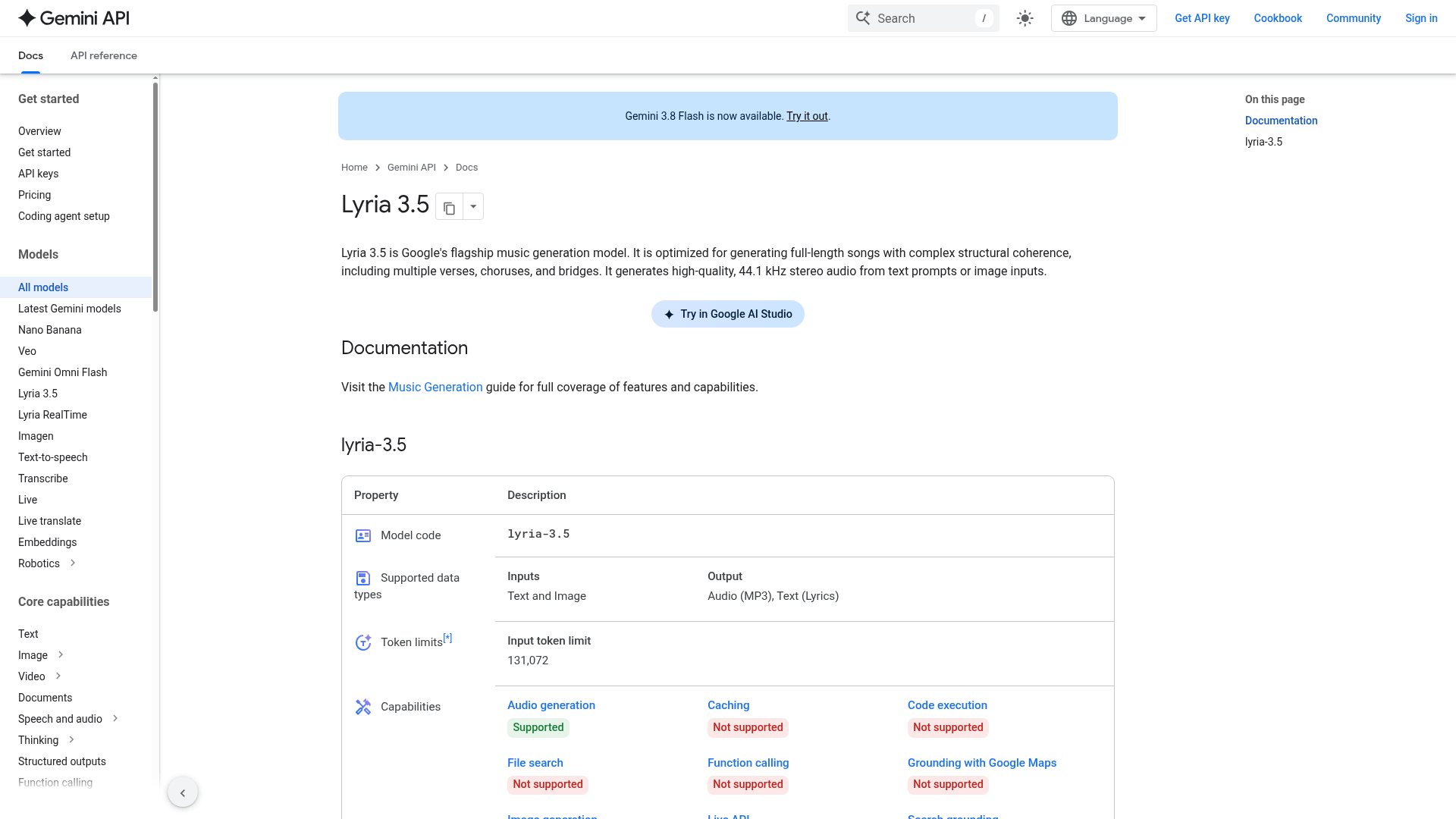Switch to the Docs tab
The width and height of the screenshot is (1456, 819).
pos(30,55)
